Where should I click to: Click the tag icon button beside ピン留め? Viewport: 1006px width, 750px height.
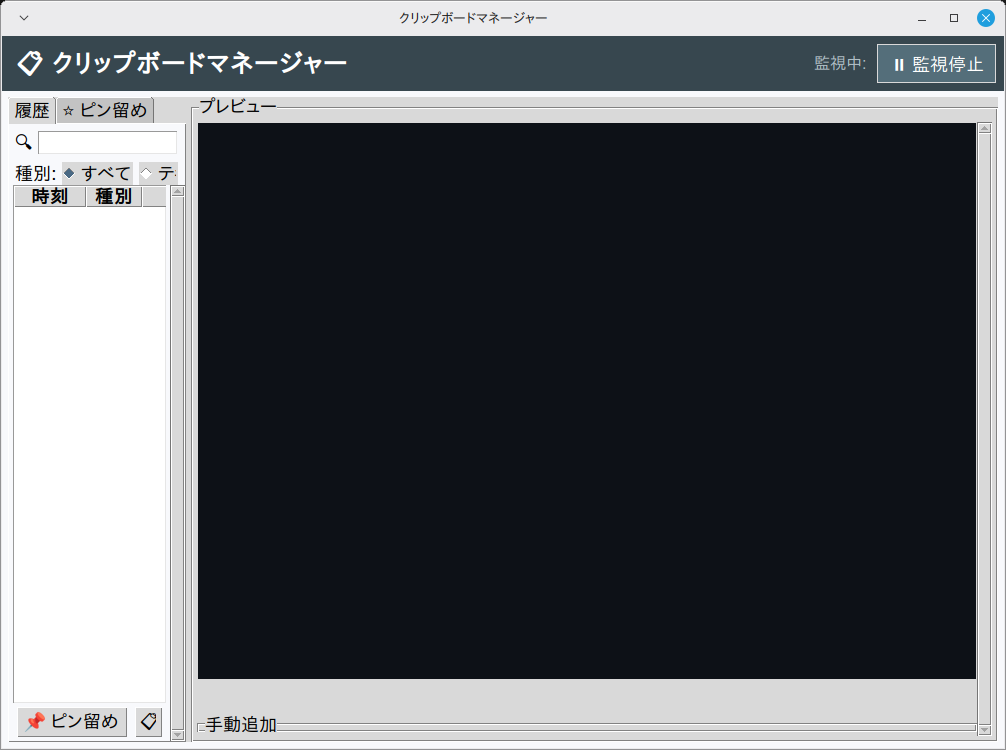pyautogui.click(x=149, y=722)
